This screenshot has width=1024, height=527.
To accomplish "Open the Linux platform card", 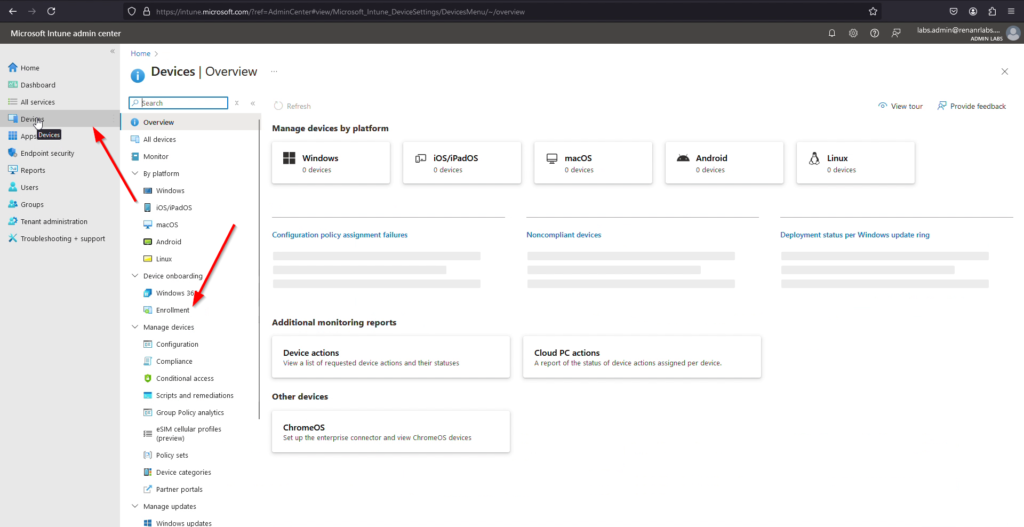I will (x=856, y=163).
